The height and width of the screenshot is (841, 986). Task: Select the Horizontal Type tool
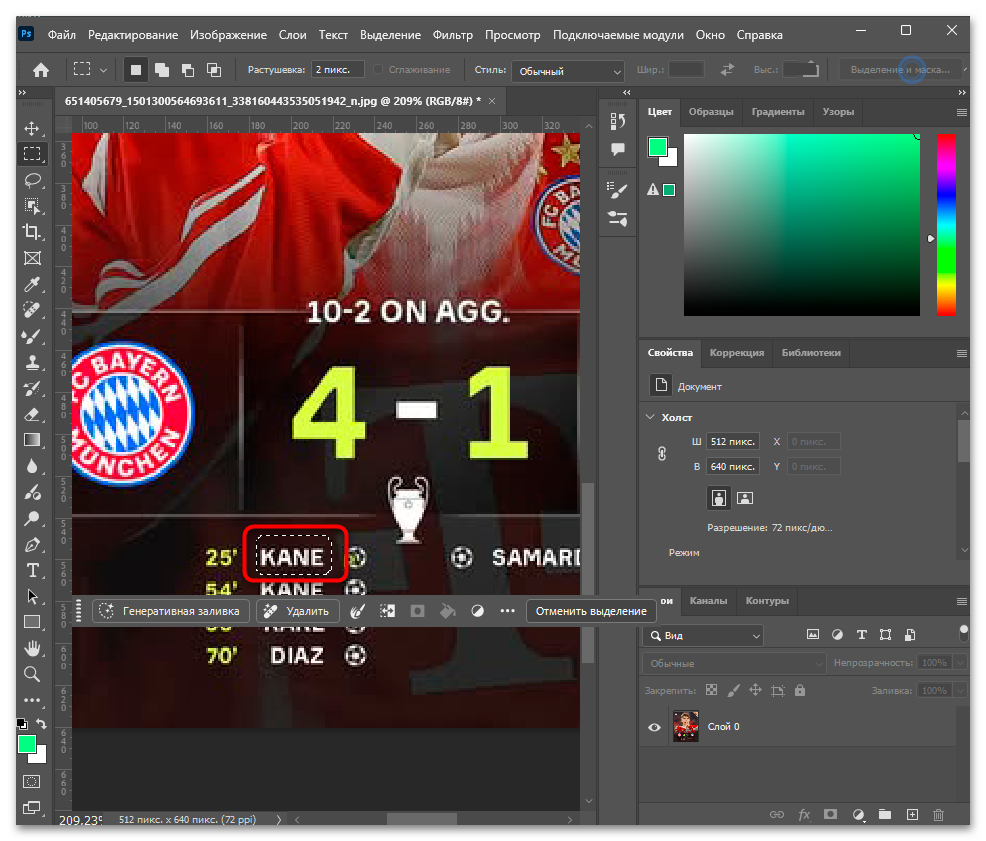(32, 571)
